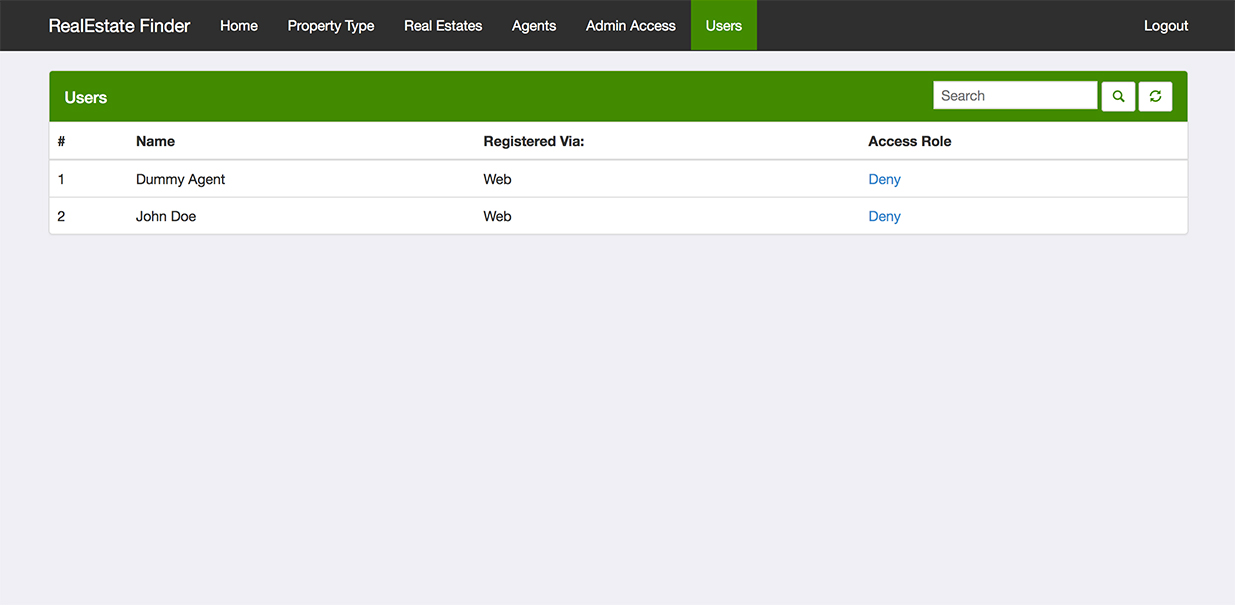Viewport: 1235px width, 605px height.
Task: Open the Real Estates section
Action: point(443,25)
